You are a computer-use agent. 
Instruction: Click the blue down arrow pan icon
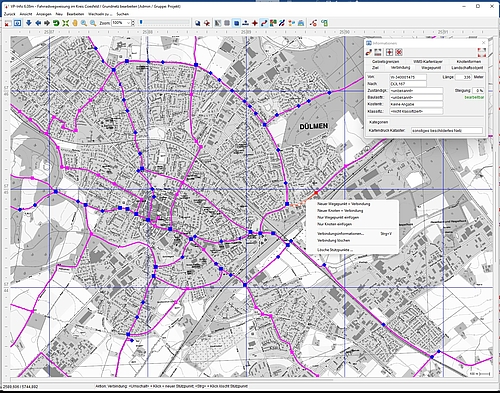point(29,23)
